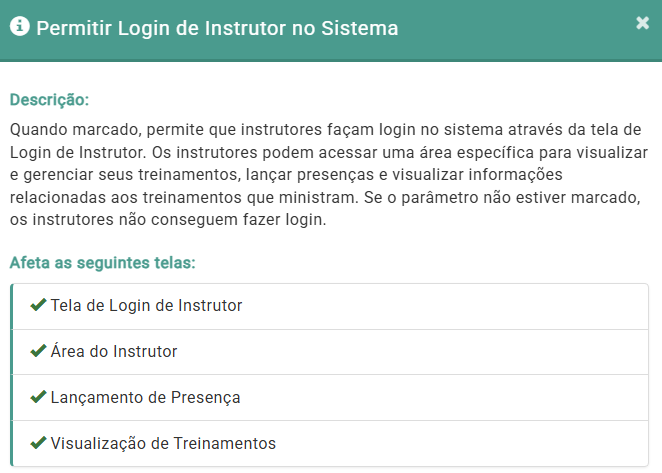This screenshot has height=473, width=662.
Task: Close the Permitir Login de Instrutor dialog
Action: pyautogui.click(x=642, y=23)
